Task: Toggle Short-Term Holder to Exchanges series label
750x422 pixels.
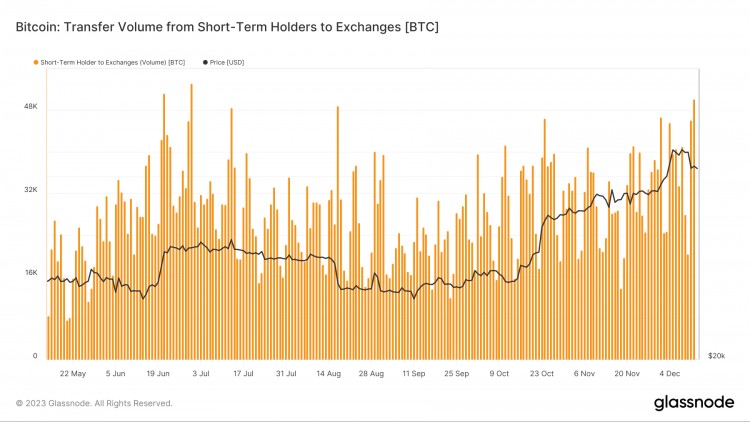Action: click(x=112, y=62)
